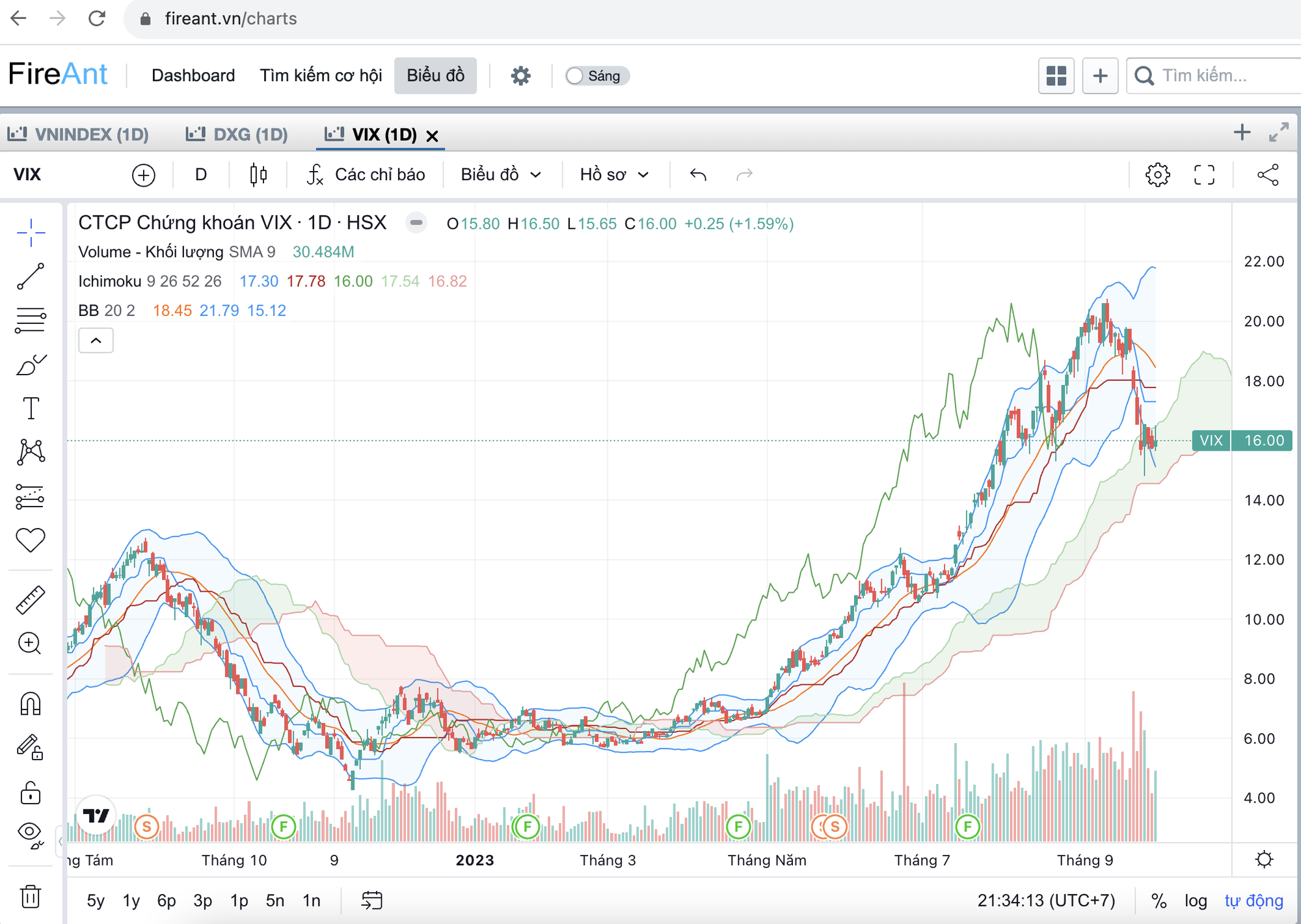Toggle the Sáng light theme switch

click(x=597, y=76)
